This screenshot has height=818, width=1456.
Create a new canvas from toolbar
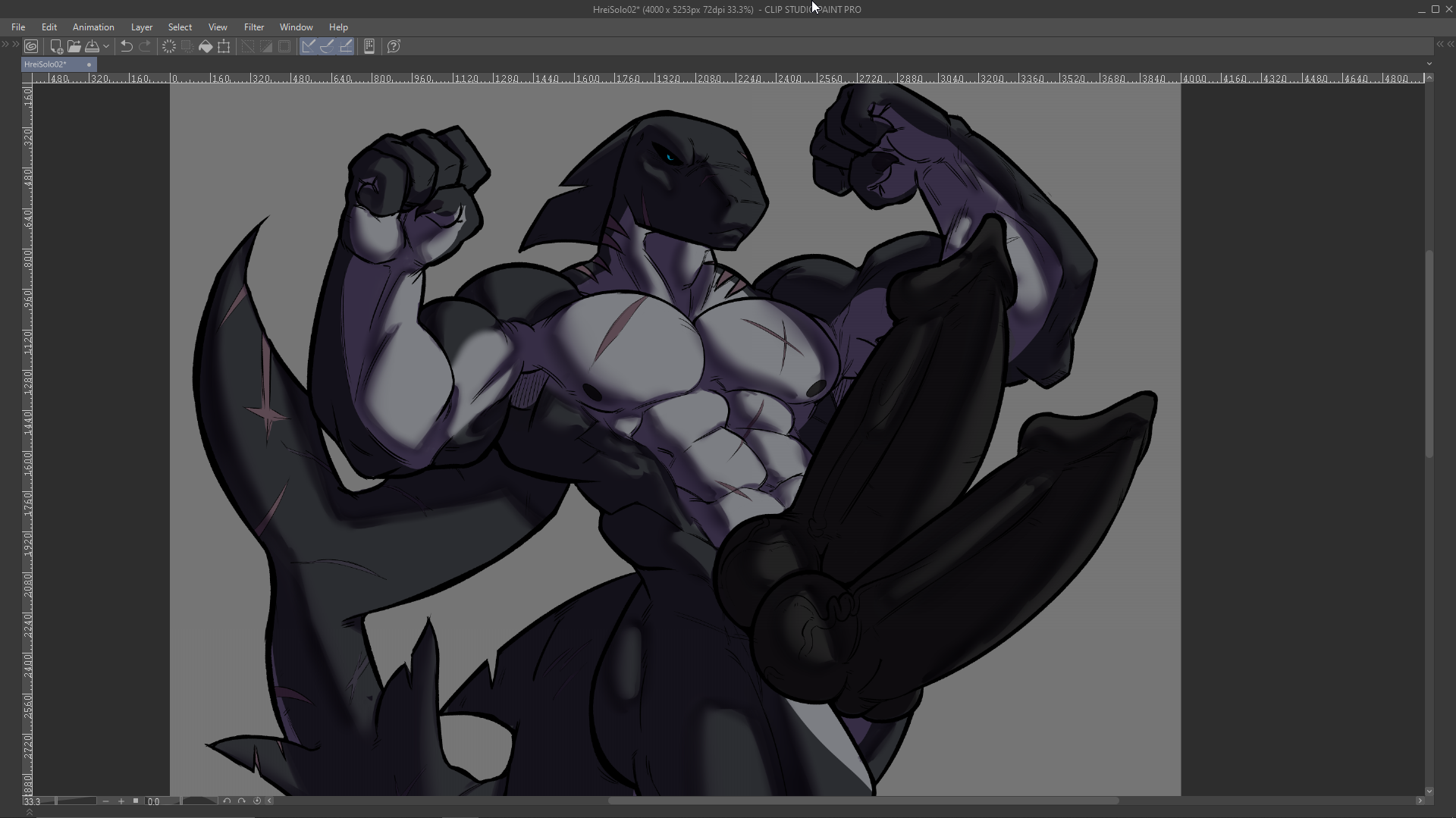tap(55, 46)
